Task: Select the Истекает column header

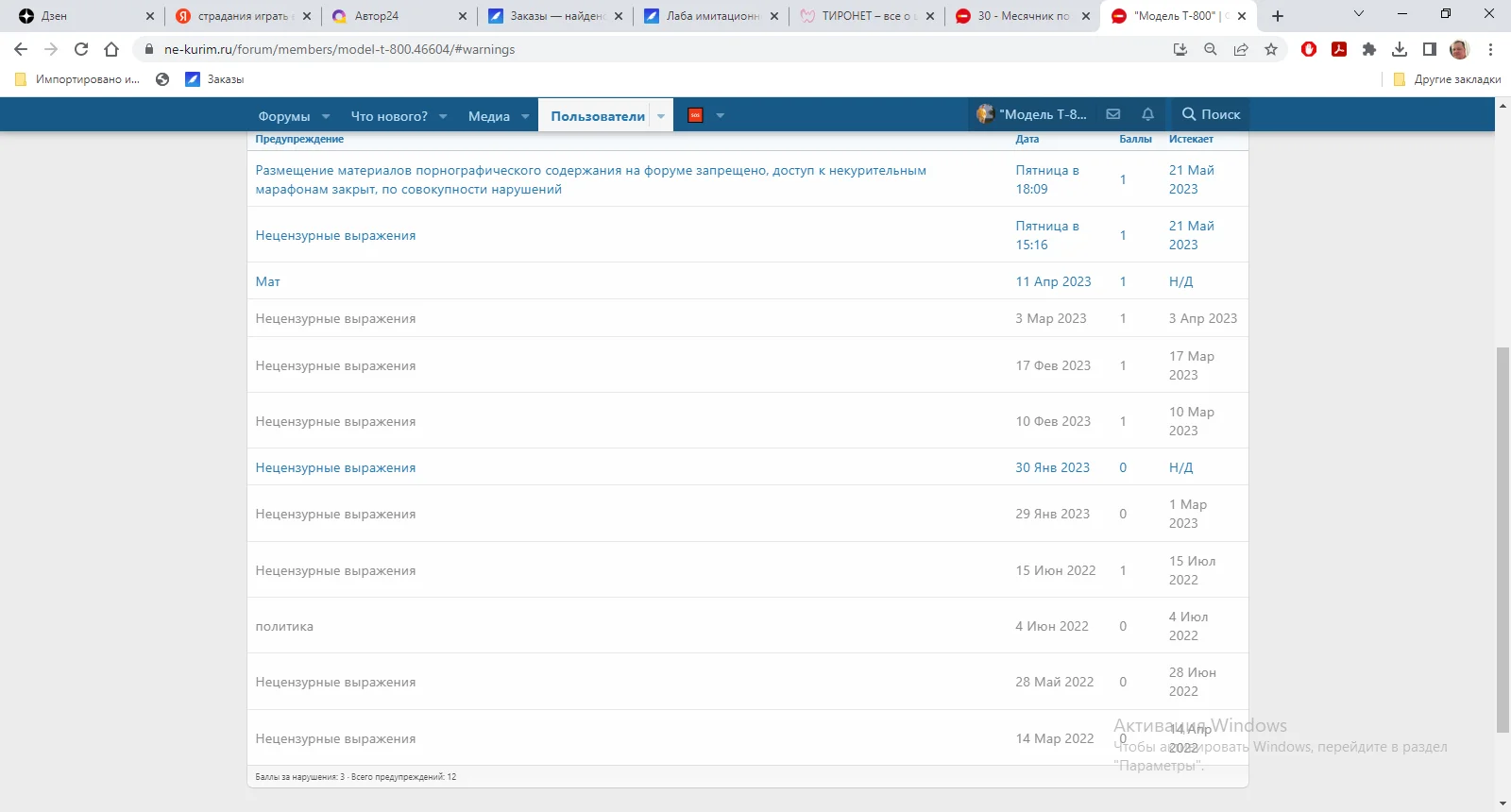Action: click(x=1191, y=139)
